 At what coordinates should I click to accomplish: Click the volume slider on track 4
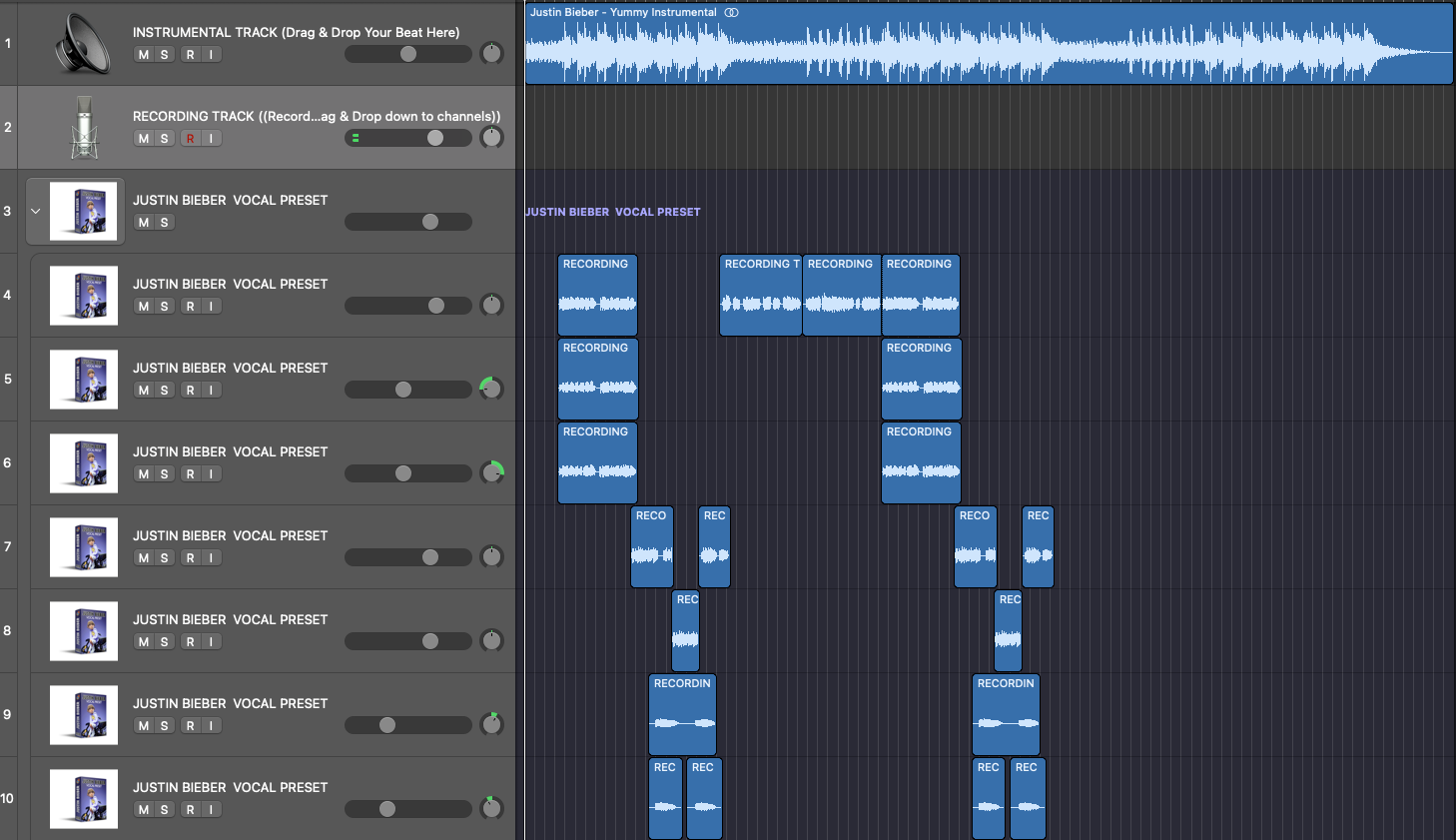click(x=408, y=306)
